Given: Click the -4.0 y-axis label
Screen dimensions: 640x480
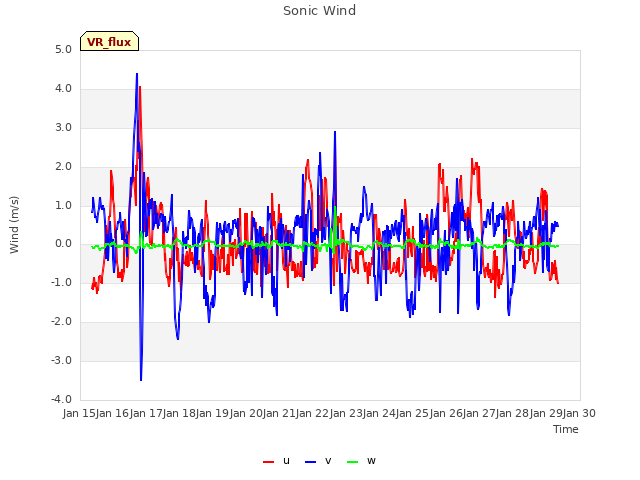Looking at the screenshot, I should click(62, 400).
